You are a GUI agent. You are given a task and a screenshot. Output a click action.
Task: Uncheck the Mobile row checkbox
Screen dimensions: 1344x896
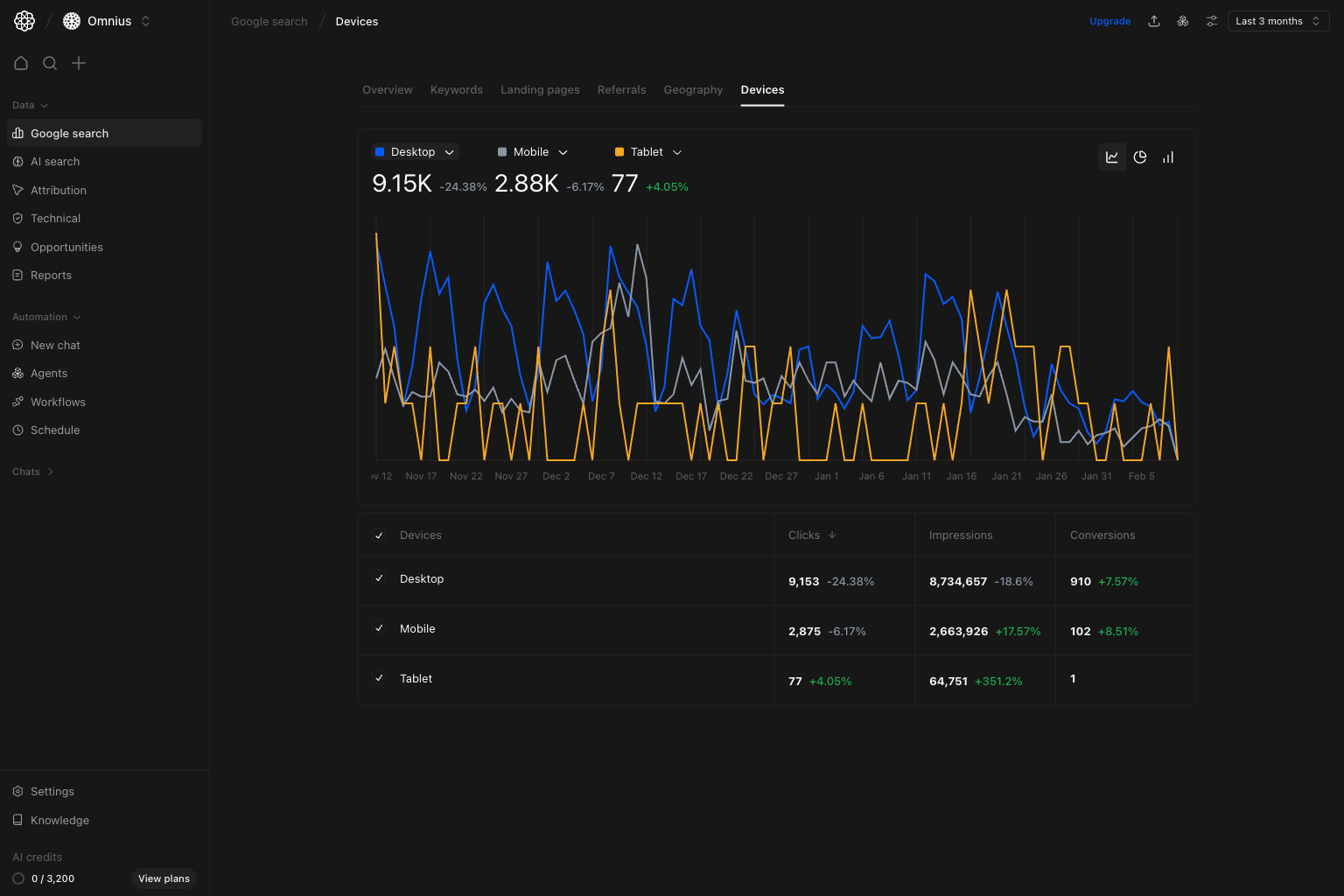point(379,628)
